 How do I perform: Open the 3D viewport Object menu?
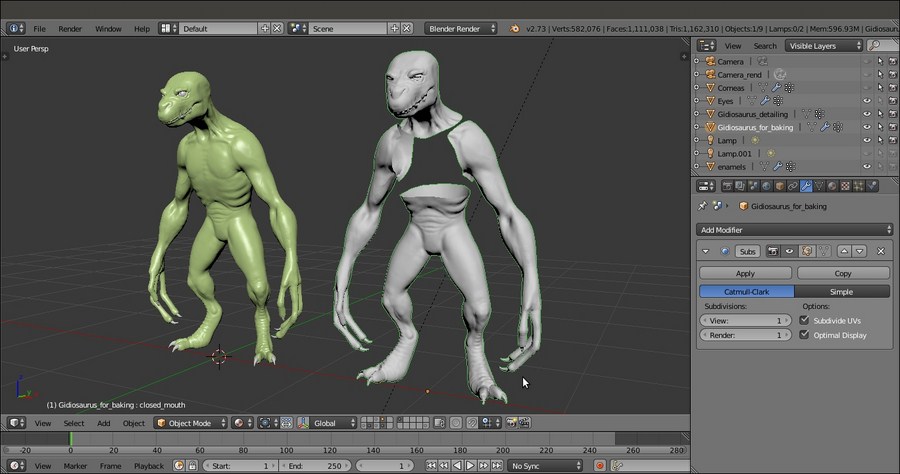point(134,424)
